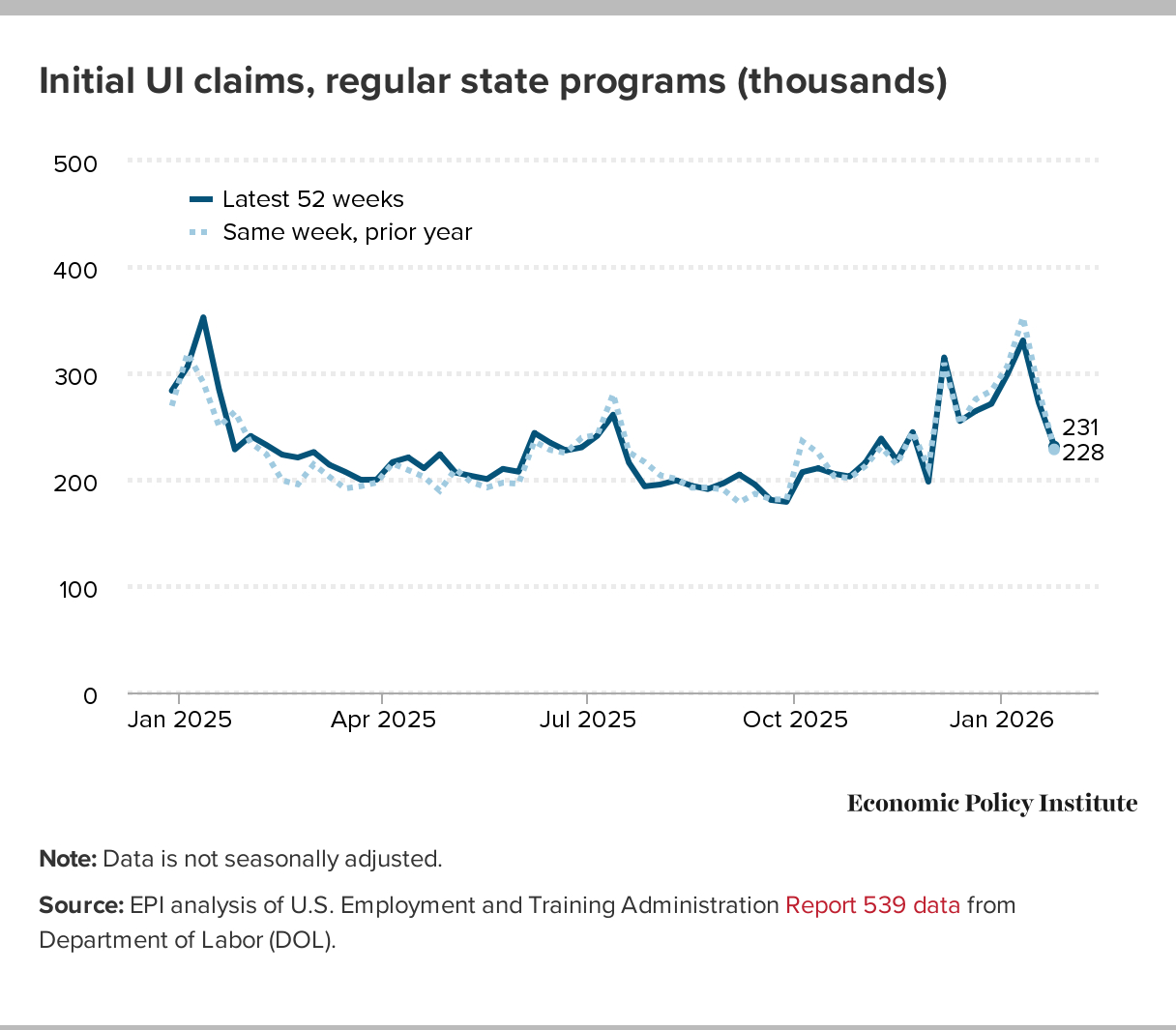Click the bold Note: label
This screenshot has width=1176, height=1030.
click(x=68, y=859)
